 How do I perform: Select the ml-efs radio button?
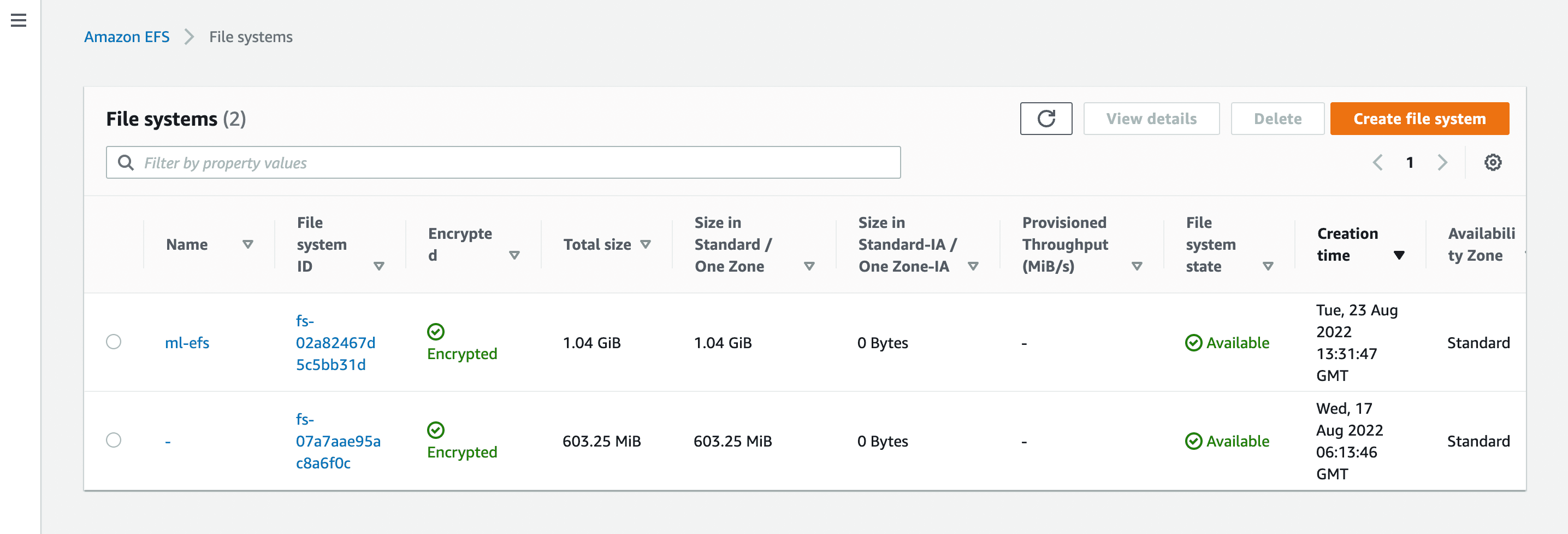[x=113, y=342]
